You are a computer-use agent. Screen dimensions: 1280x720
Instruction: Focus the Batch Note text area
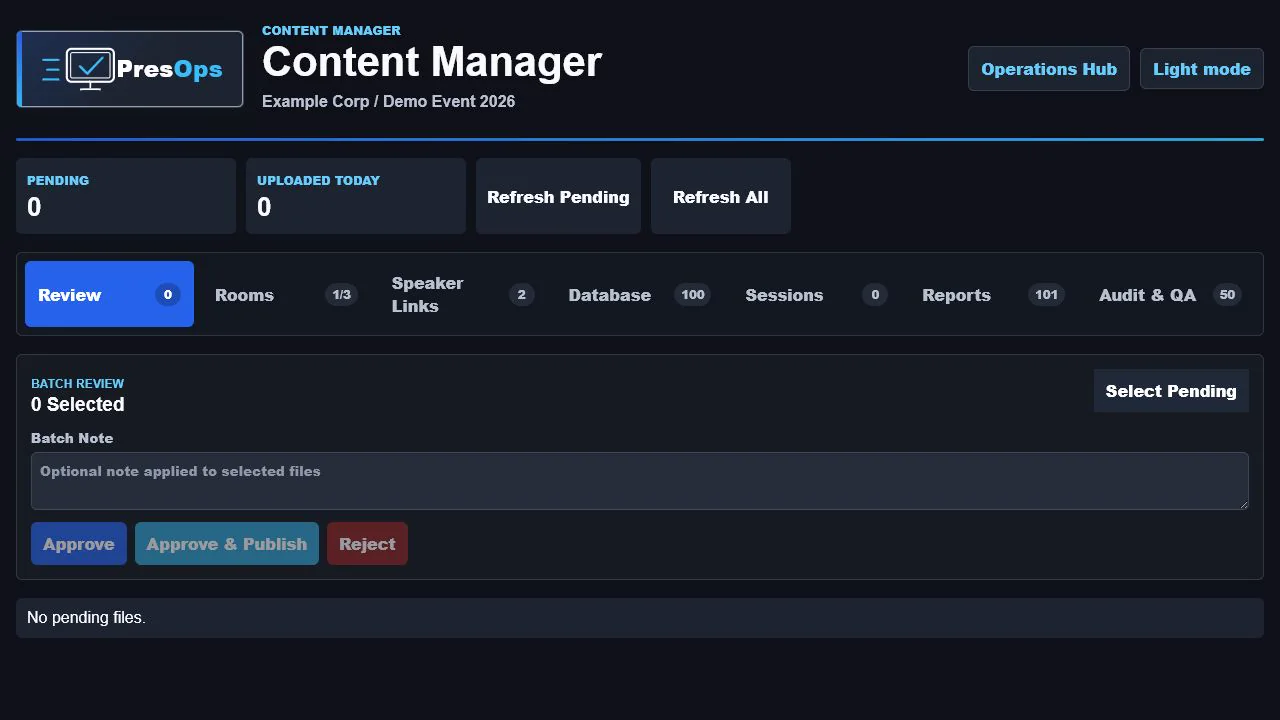point(640,481)
